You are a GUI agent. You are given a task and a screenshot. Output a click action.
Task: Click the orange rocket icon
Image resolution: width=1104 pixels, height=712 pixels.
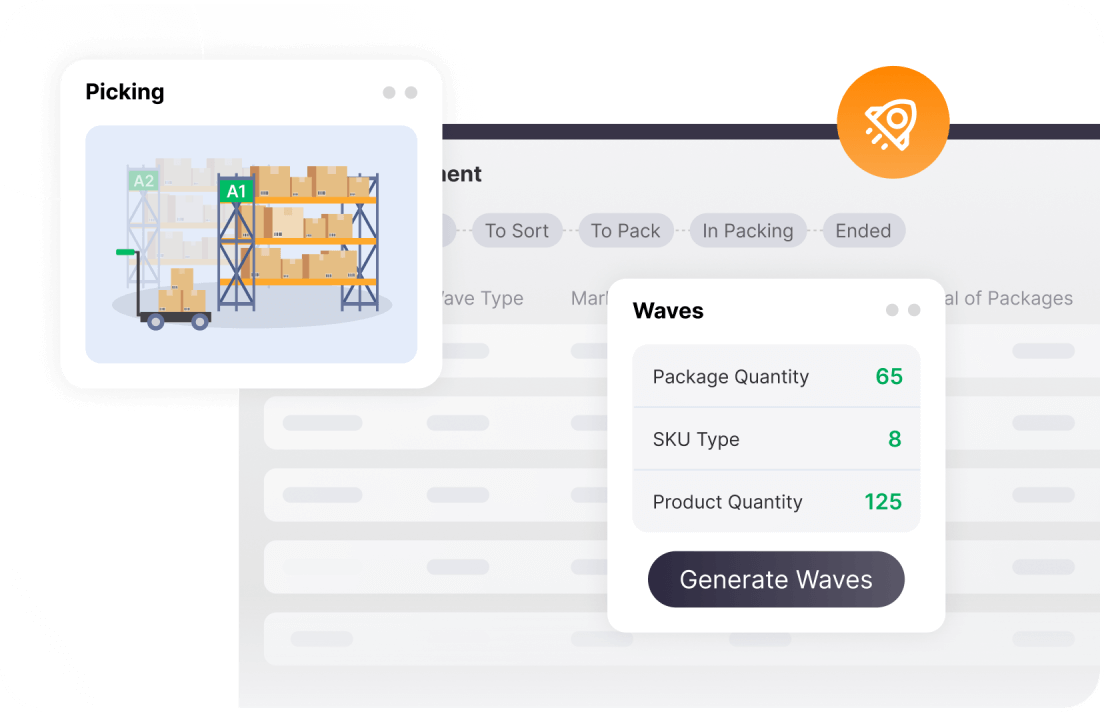(x=892, y=123)
